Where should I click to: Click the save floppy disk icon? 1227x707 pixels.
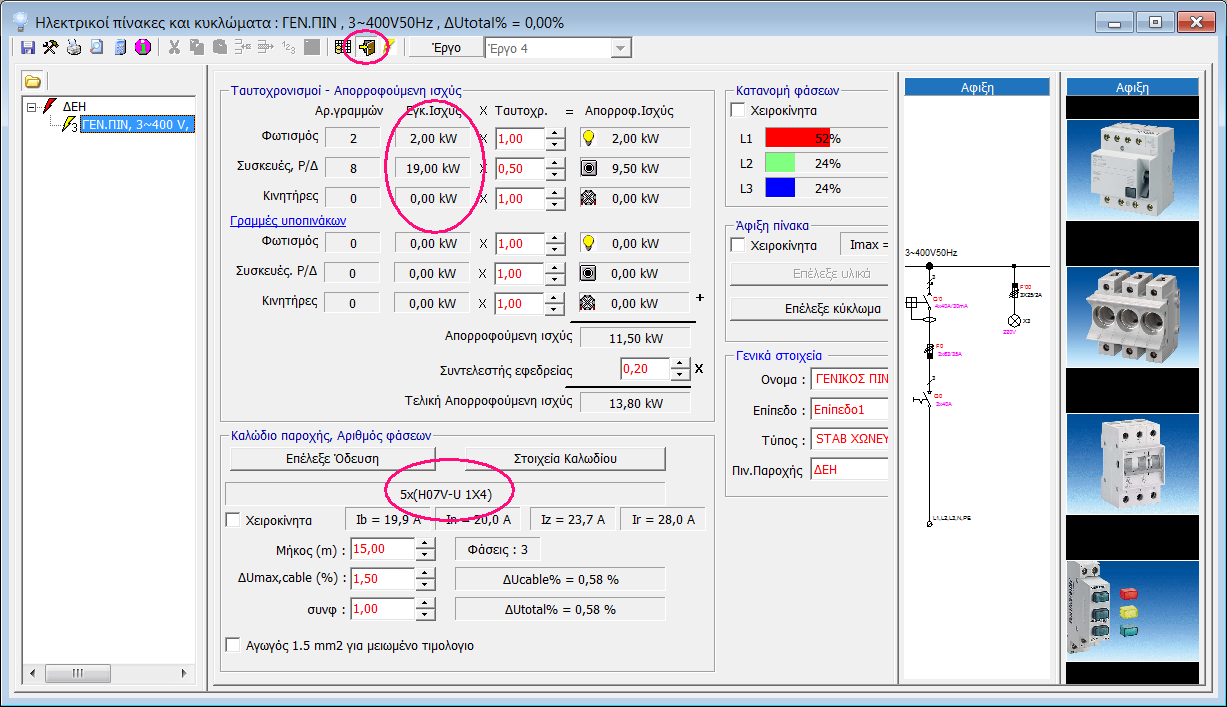(28, 47)
